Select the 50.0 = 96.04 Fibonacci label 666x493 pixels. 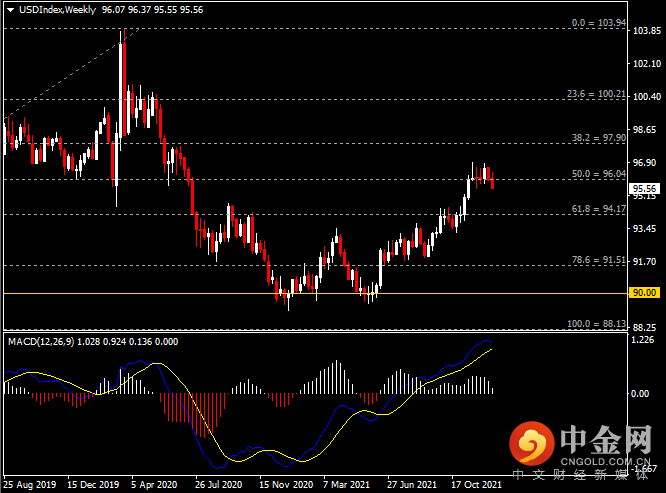click(598, 174)
